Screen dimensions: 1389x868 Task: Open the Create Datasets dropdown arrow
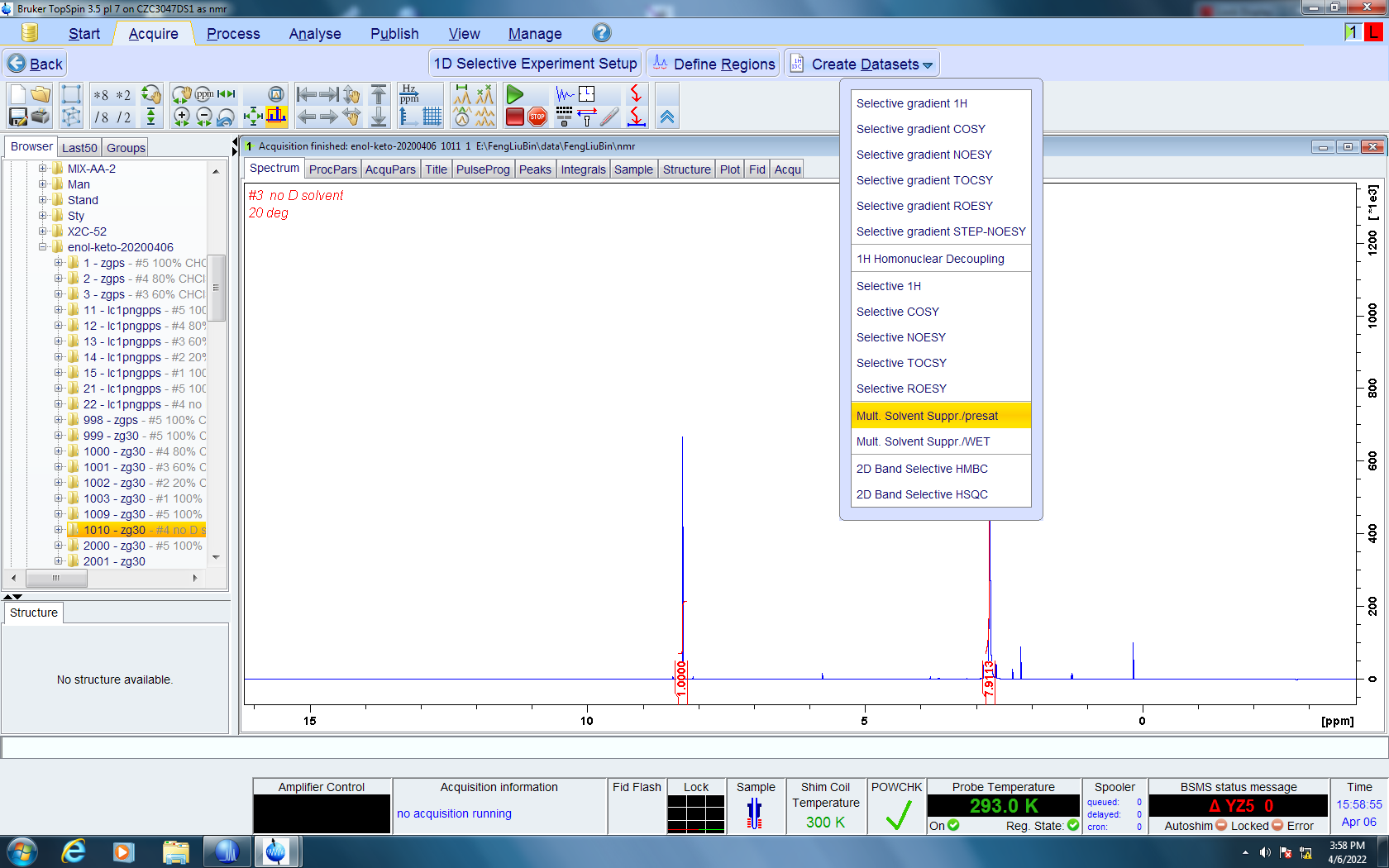[928, 65]
